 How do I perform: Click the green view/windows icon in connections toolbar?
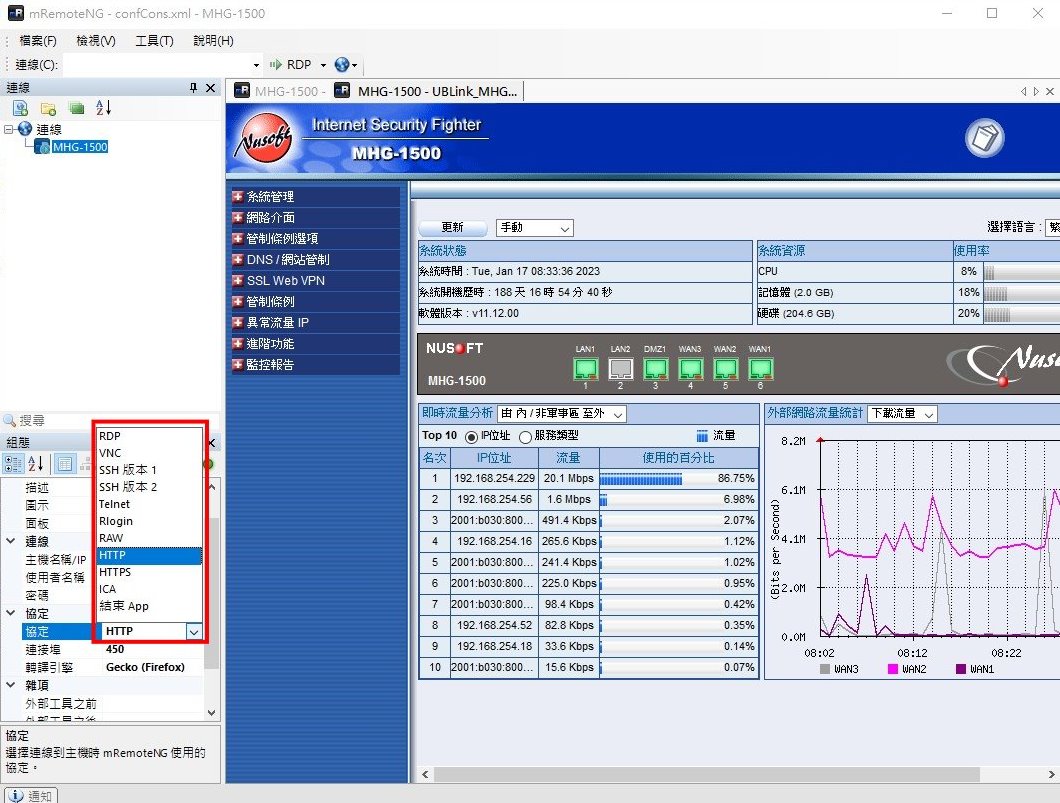[x=76, y=108]
